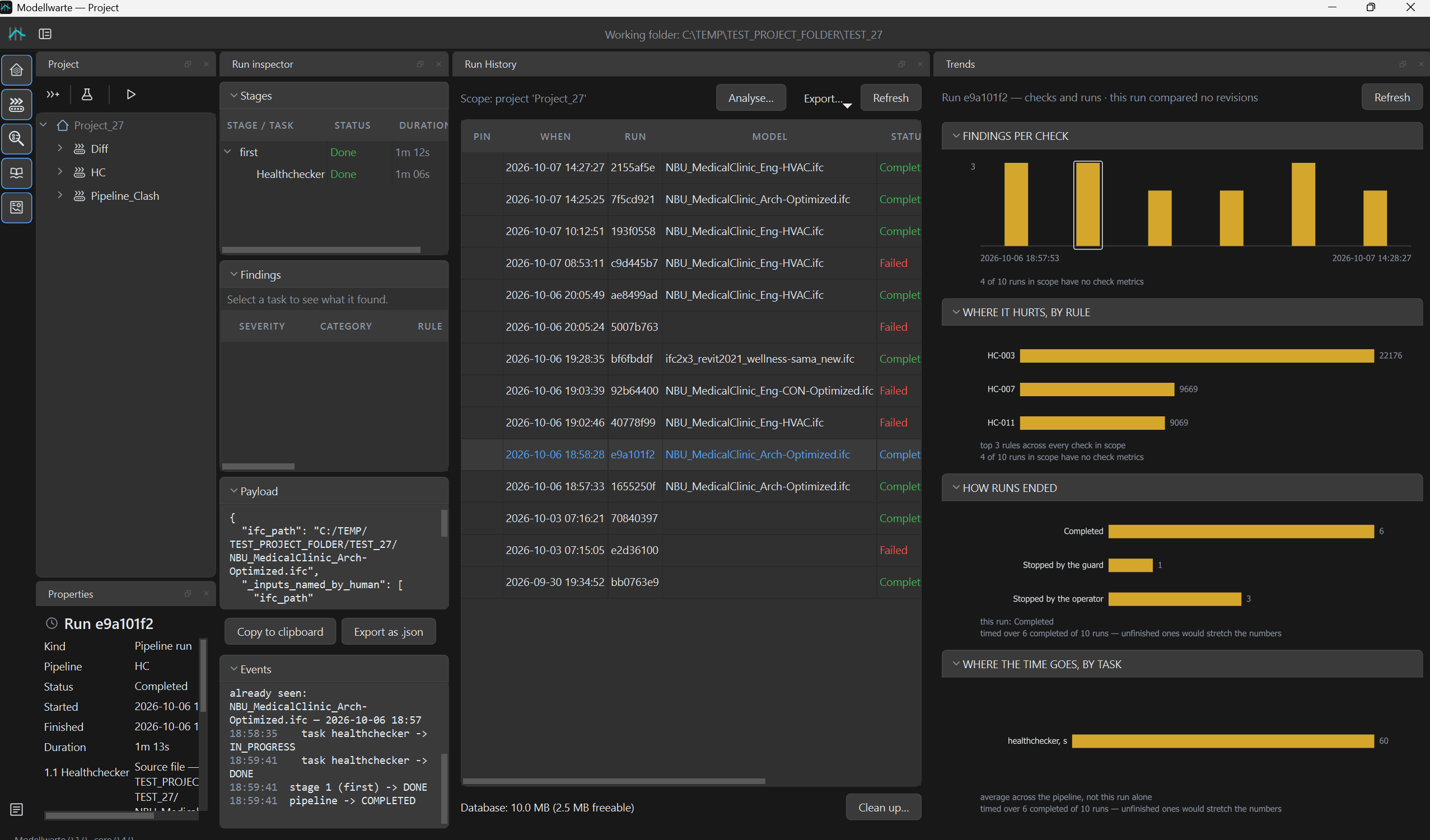Toggle the side panel layout icon
This screenshot has width=1430, height=840.
pyautogui.click(x=45, y=34)
